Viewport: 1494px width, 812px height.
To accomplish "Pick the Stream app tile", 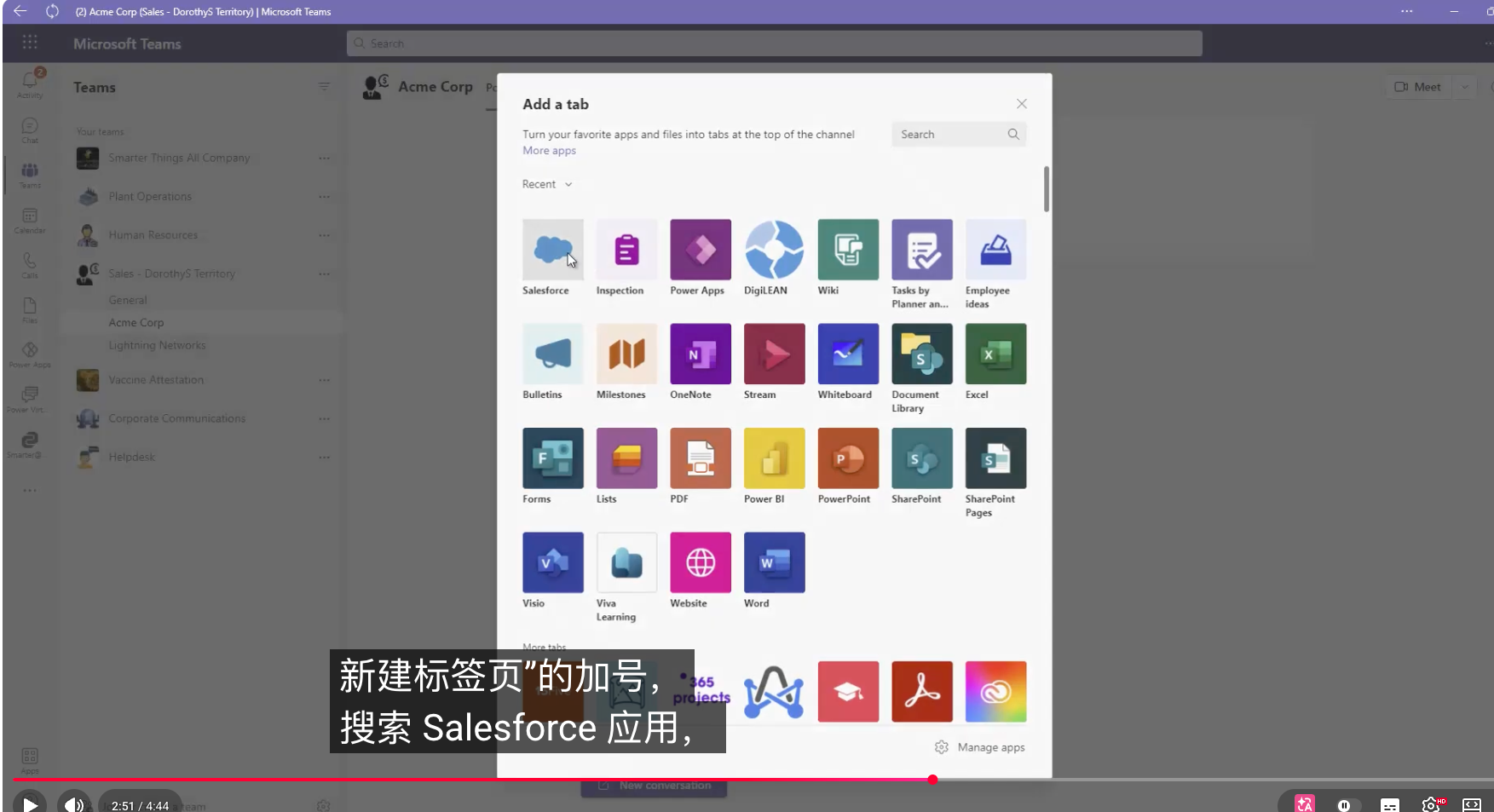I will click(775, 354).
